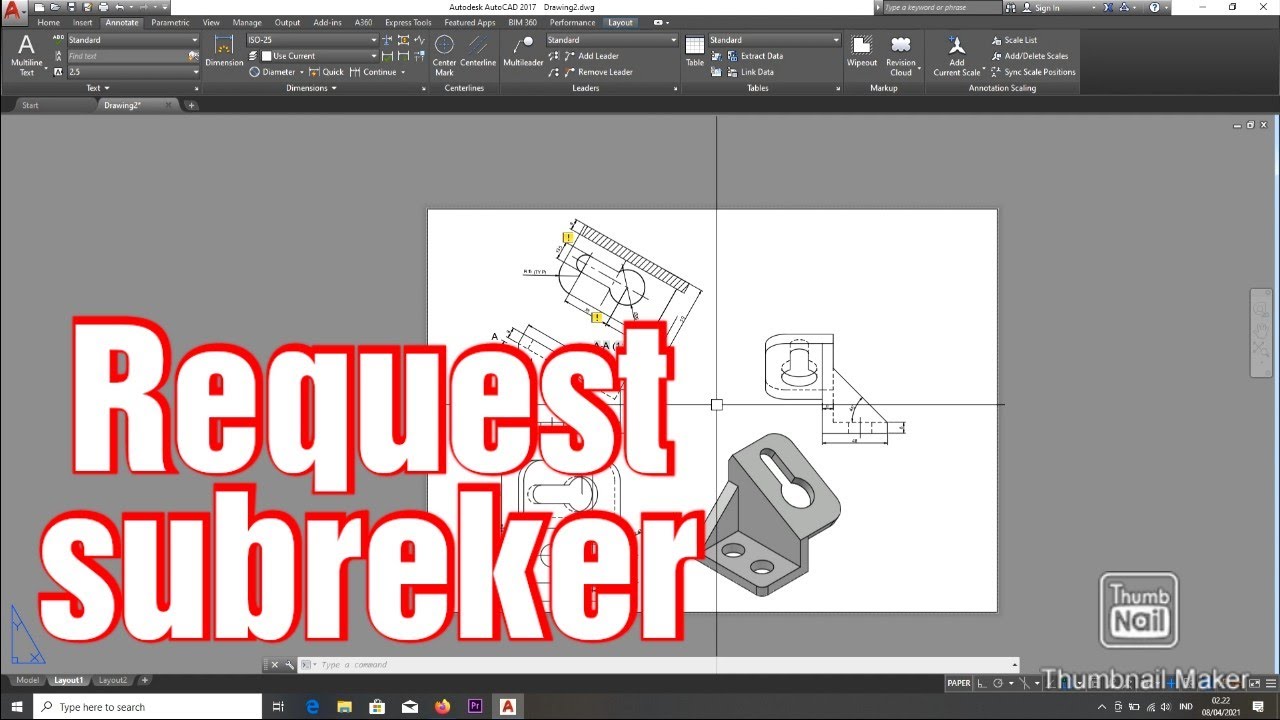
Task: Create a Wipeout
Action: pos(861,50)
